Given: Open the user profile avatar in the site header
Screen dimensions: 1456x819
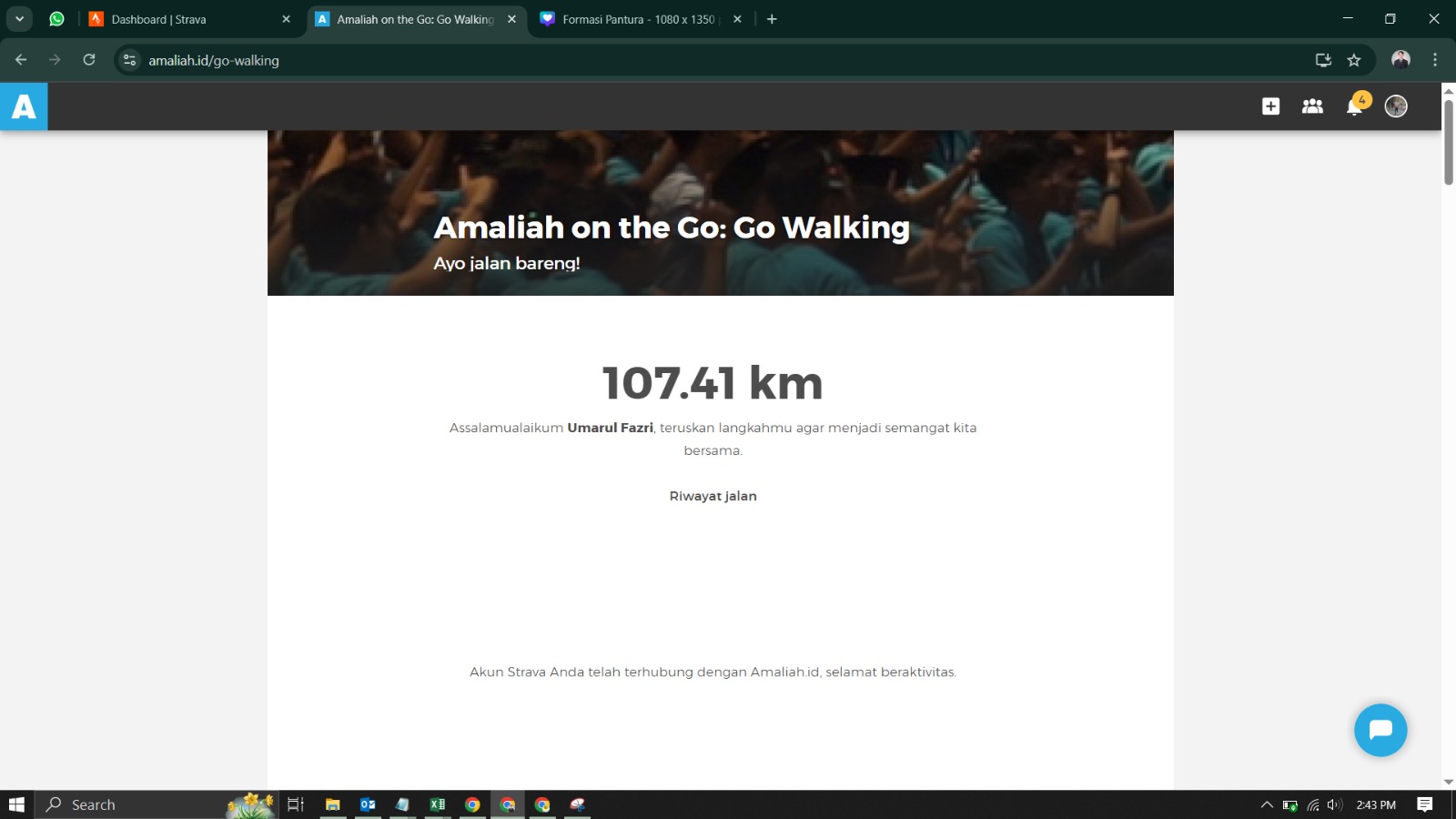Looking at the screenshot, I should 1396,106.
